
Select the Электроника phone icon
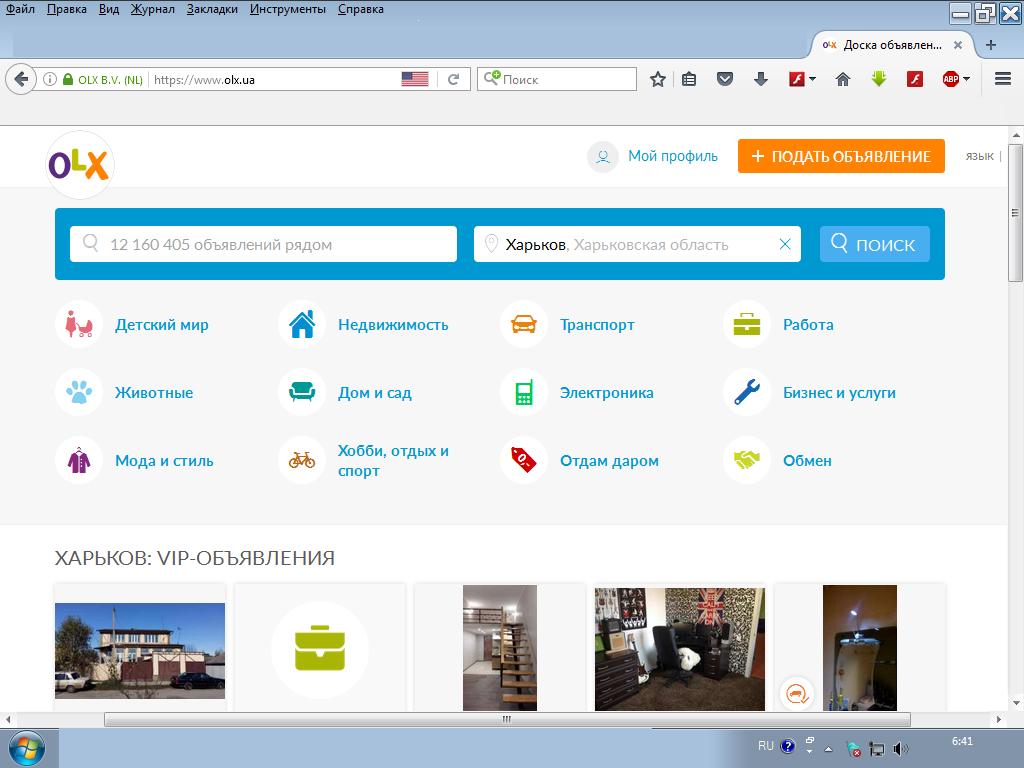pos(524,392)
